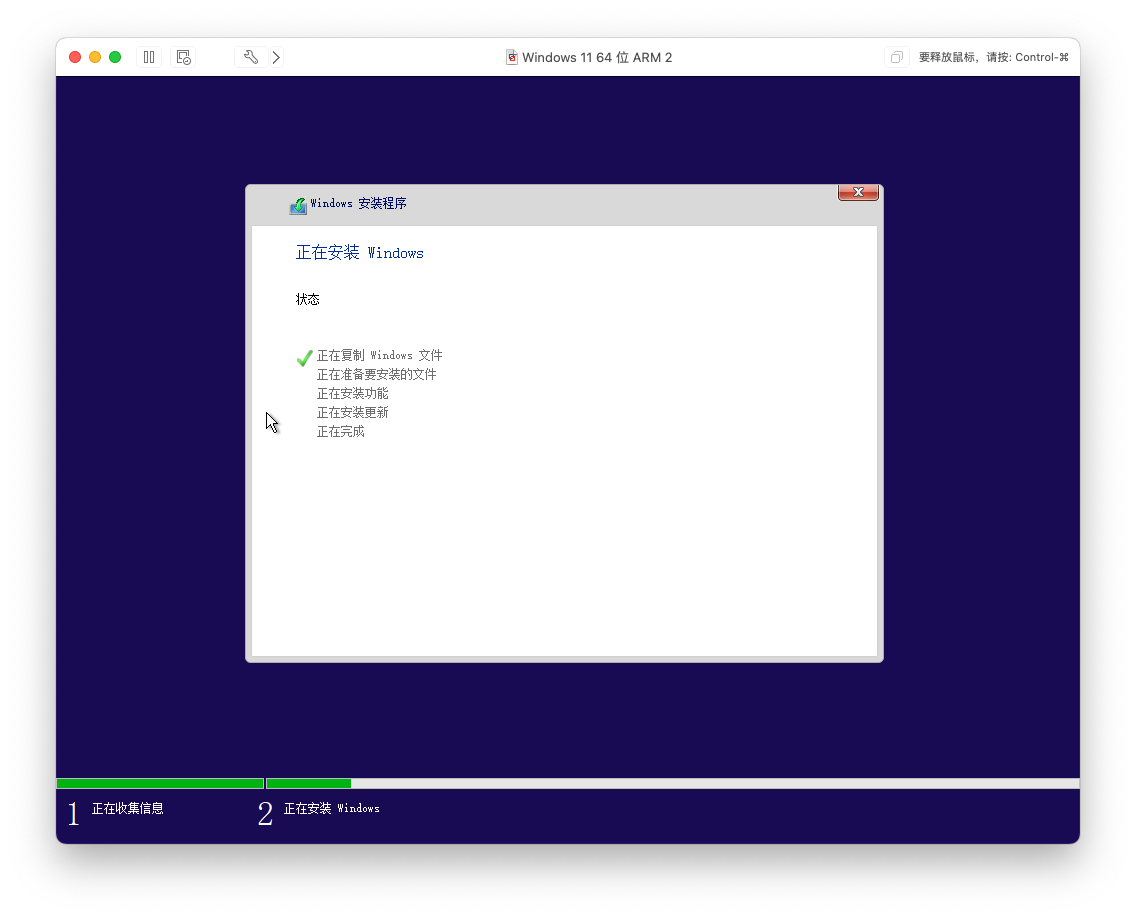Viewport: 1136px width, 918px height.
Task: Click '正在安装更新' status line
Action: click(x=352, y=412)
